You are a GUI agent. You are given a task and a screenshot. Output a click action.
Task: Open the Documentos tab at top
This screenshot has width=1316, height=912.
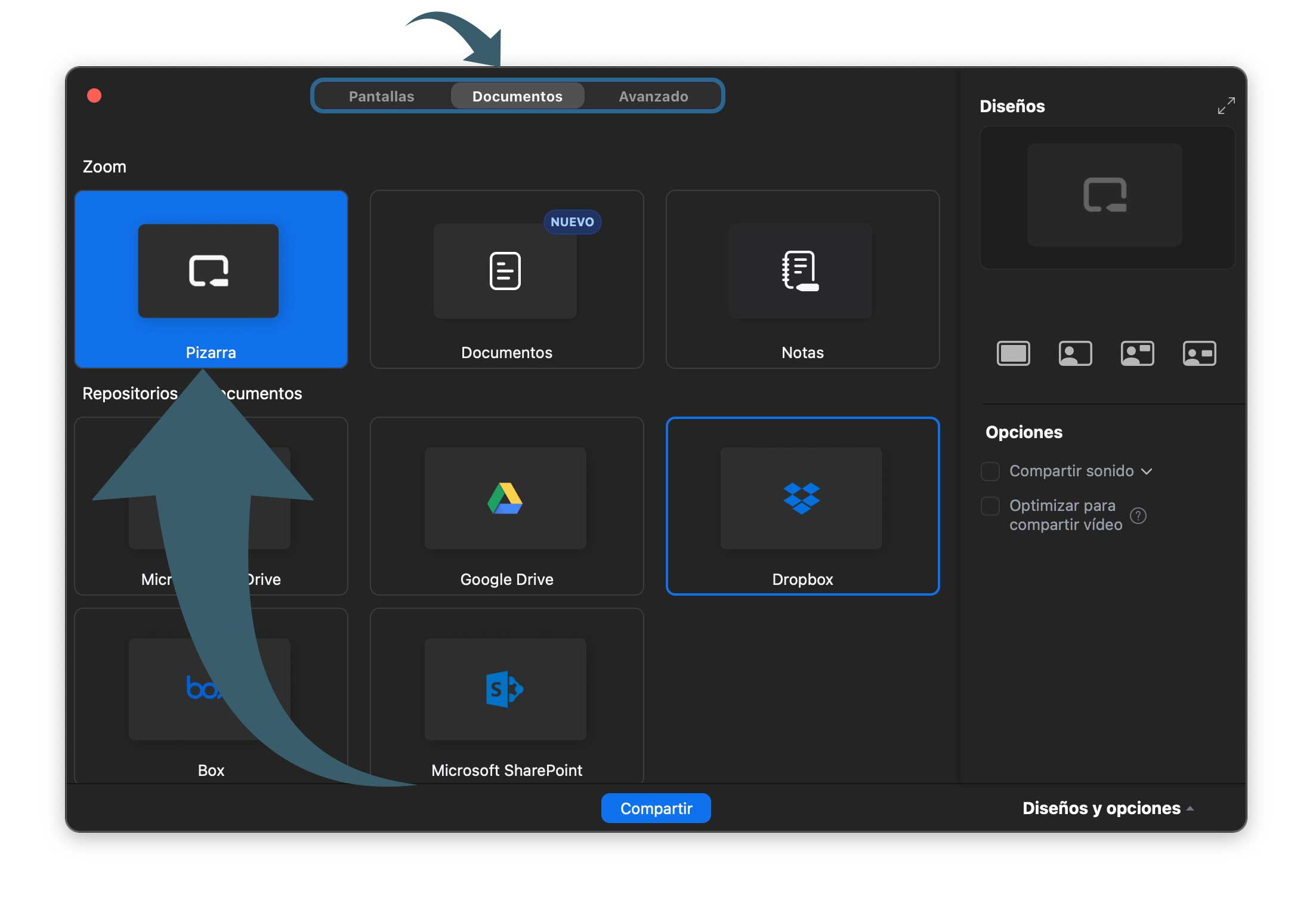click(517, 96)
